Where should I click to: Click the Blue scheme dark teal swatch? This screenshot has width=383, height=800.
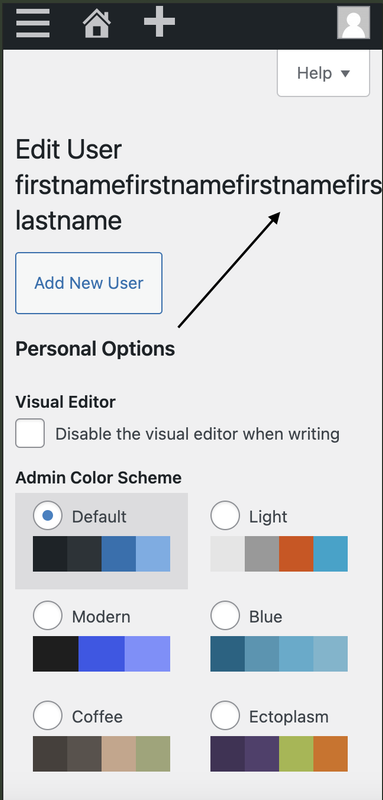click(227, 654)
